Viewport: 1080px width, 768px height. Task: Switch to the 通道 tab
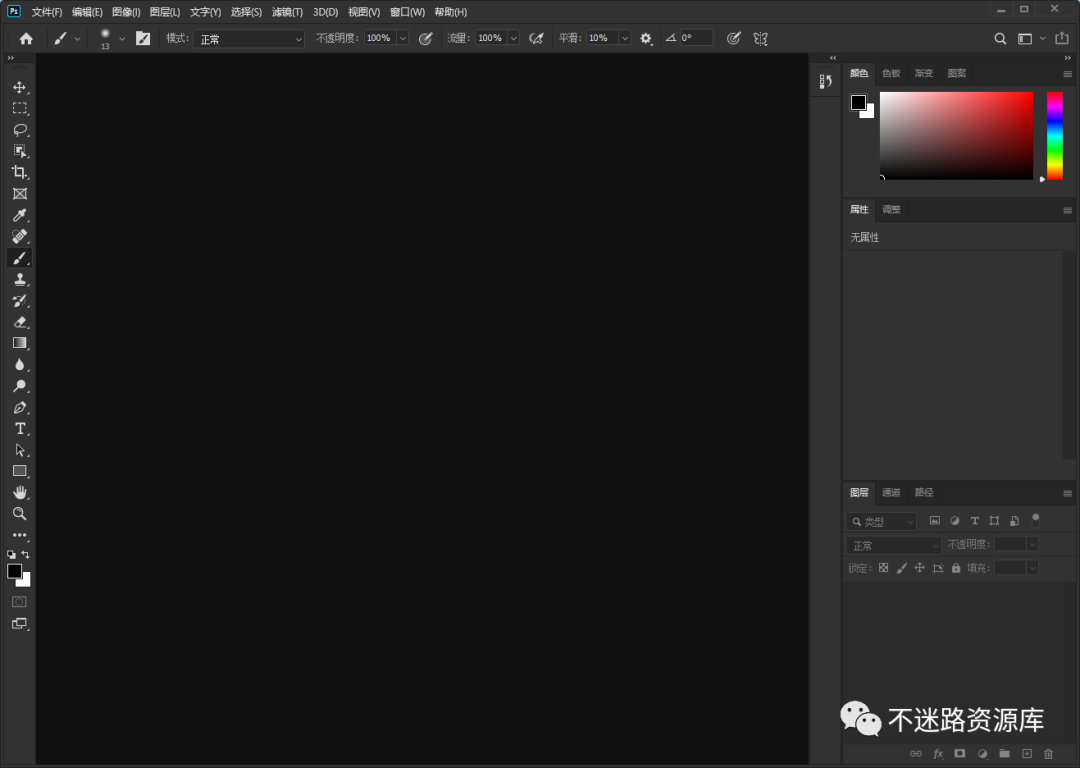click(891, 492)
